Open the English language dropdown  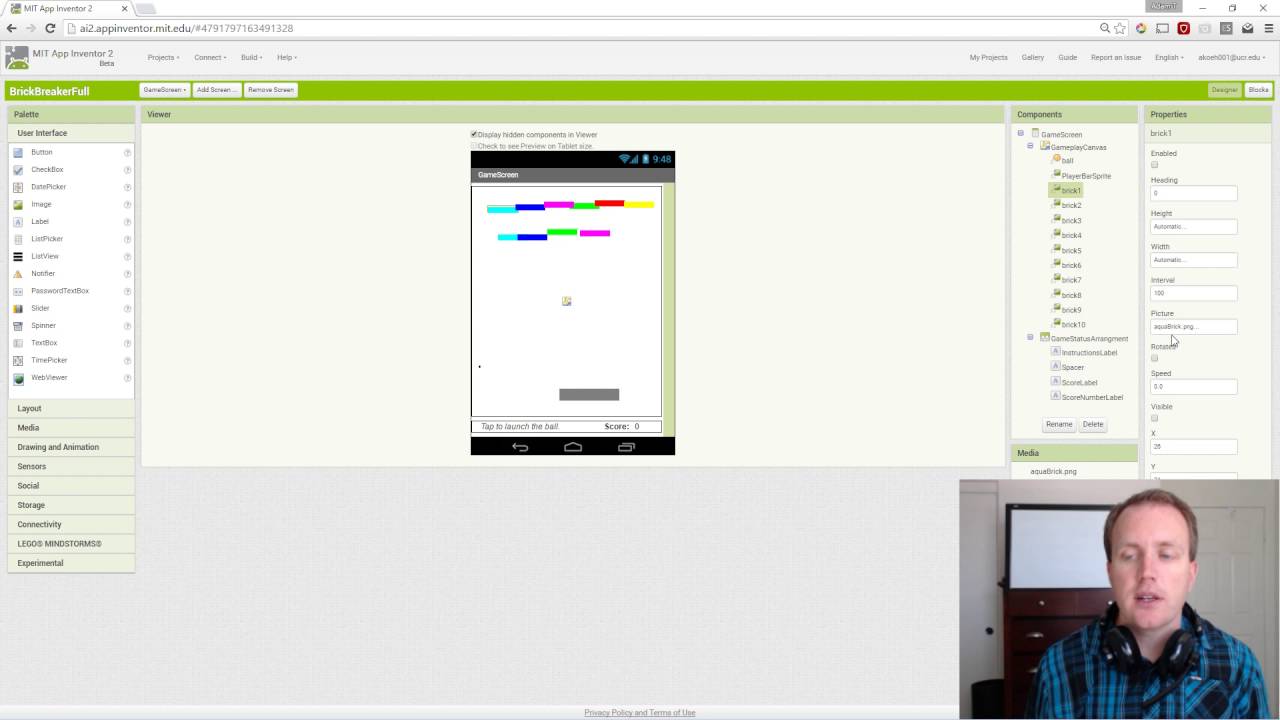click(x=1169, y=57)
